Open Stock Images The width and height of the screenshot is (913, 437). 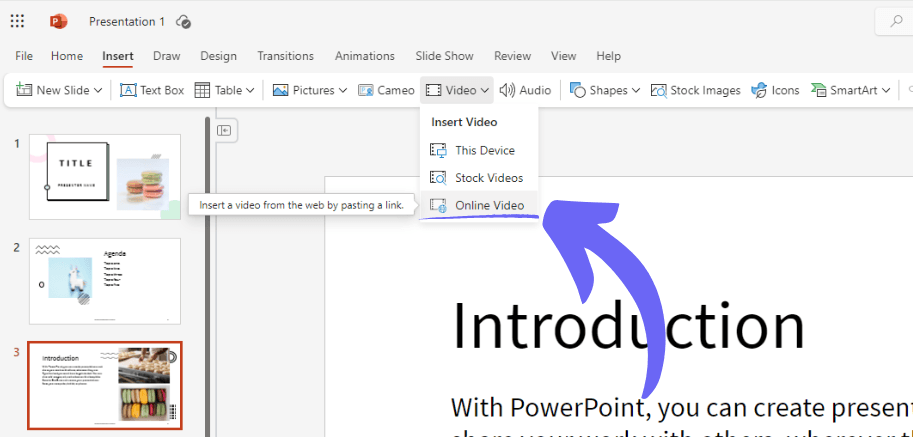(x=695, y=90)
